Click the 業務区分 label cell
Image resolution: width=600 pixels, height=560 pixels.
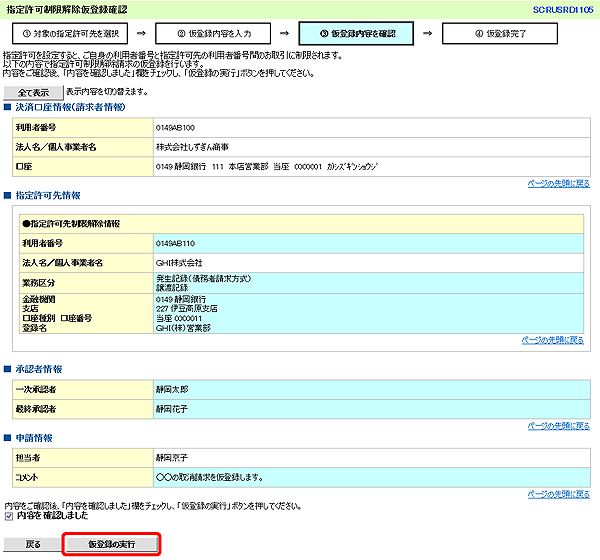(86, 283)
